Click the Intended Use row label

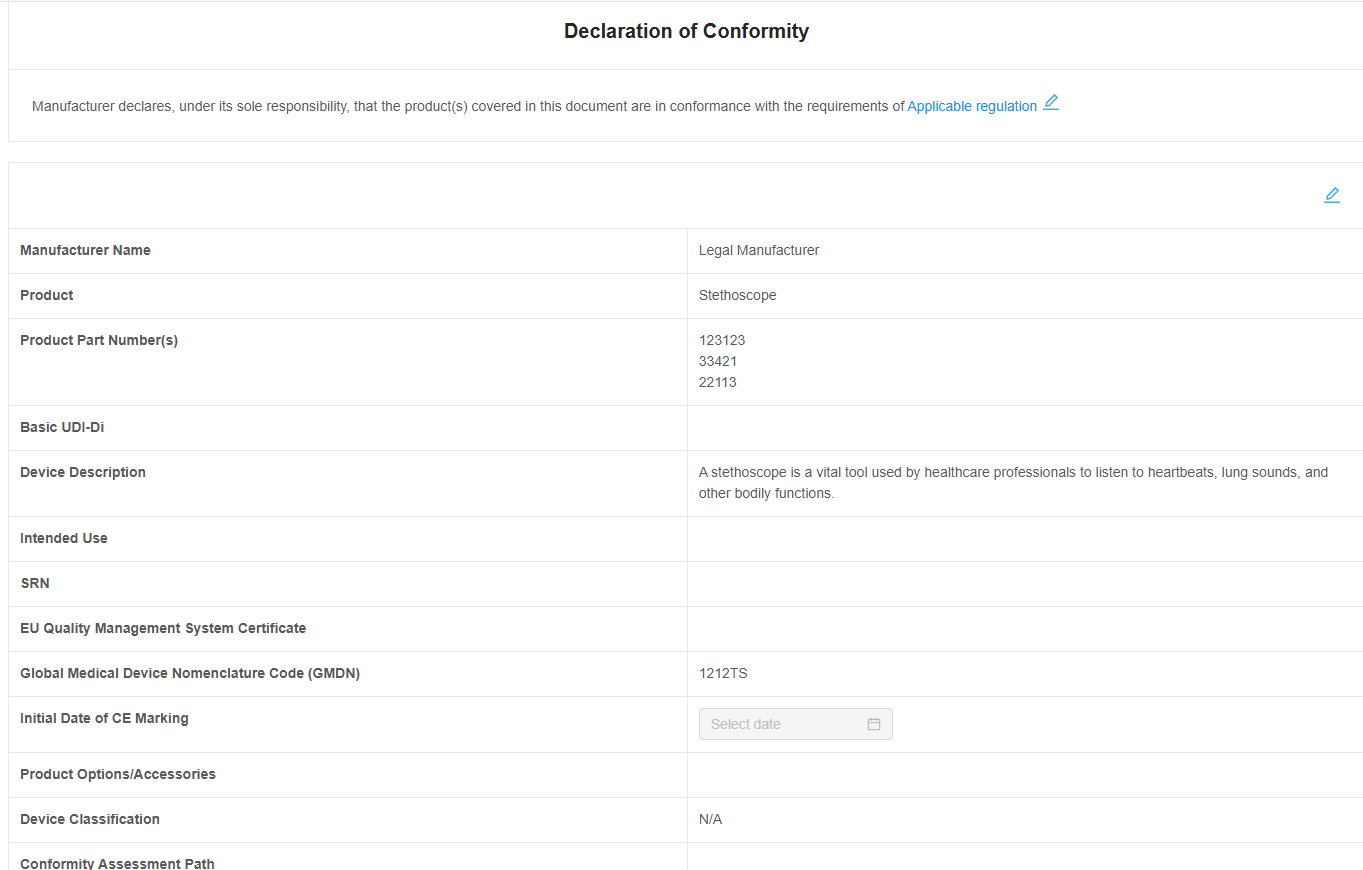pyautogui.click(x=64, y=538)
